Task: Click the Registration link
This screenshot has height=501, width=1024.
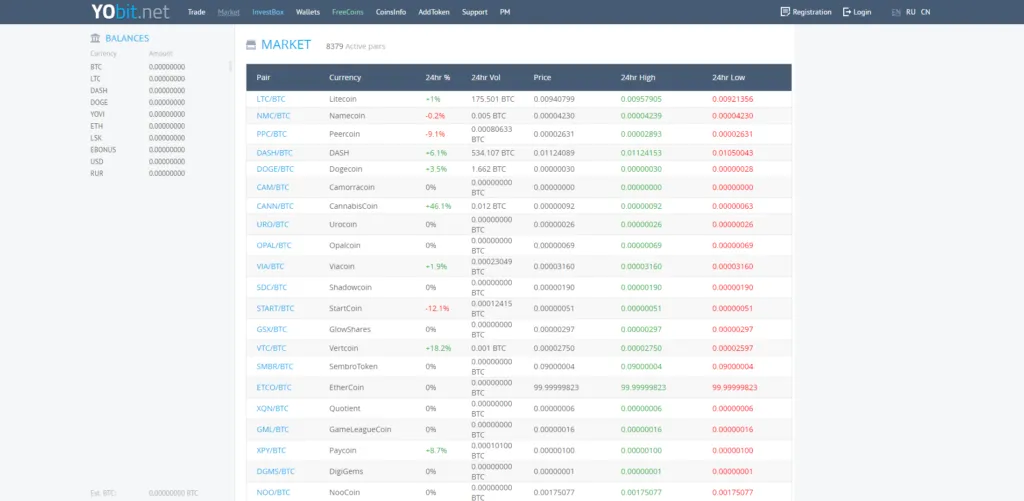Action: pyautogui.click(x=812, y=12)
